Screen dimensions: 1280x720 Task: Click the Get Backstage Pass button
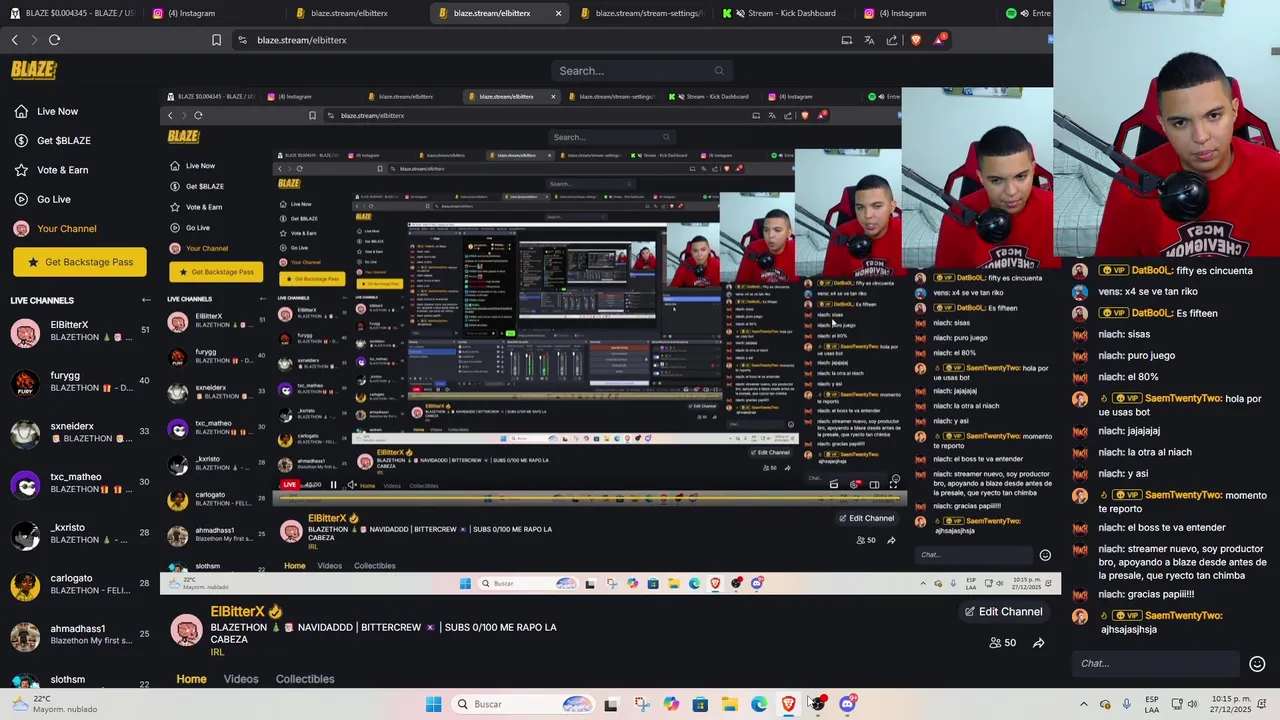pyautogui.click(x=80, y=262)
